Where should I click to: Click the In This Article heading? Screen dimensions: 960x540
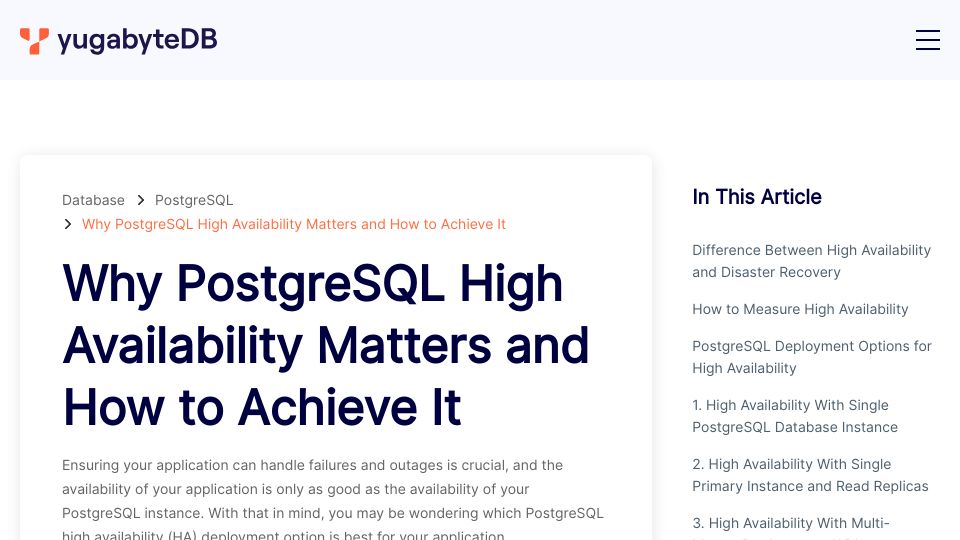[757, 197]
